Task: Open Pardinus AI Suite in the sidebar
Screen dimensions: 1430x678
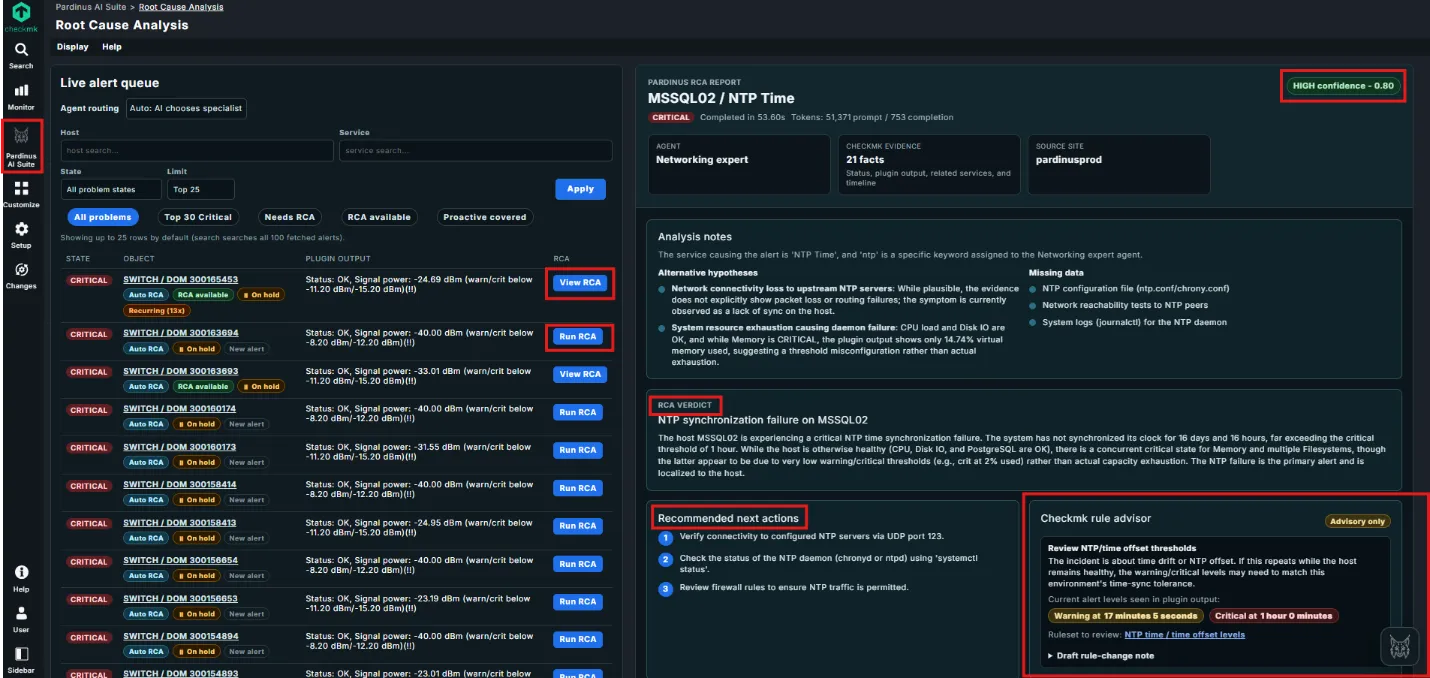Action: (x=21, y=147)
